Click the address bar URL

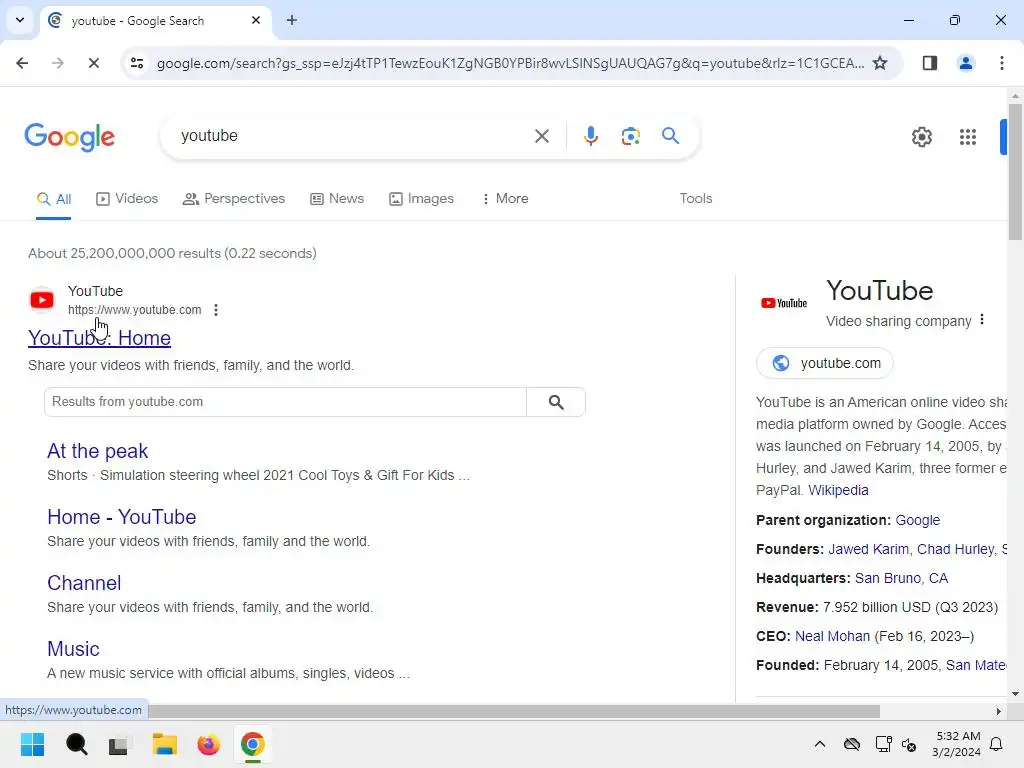click(x=510, y=63)
